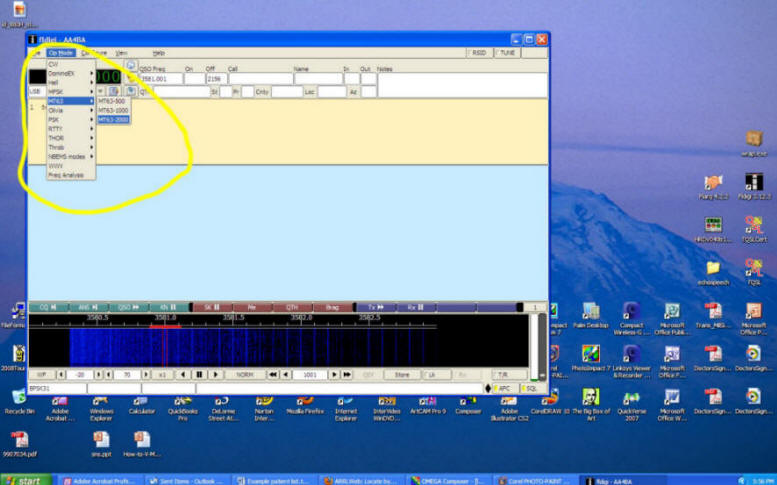This screenshot has height=485, width=777.
Task: Open Mozilla Firefox desktop icon
Action: 305,405
